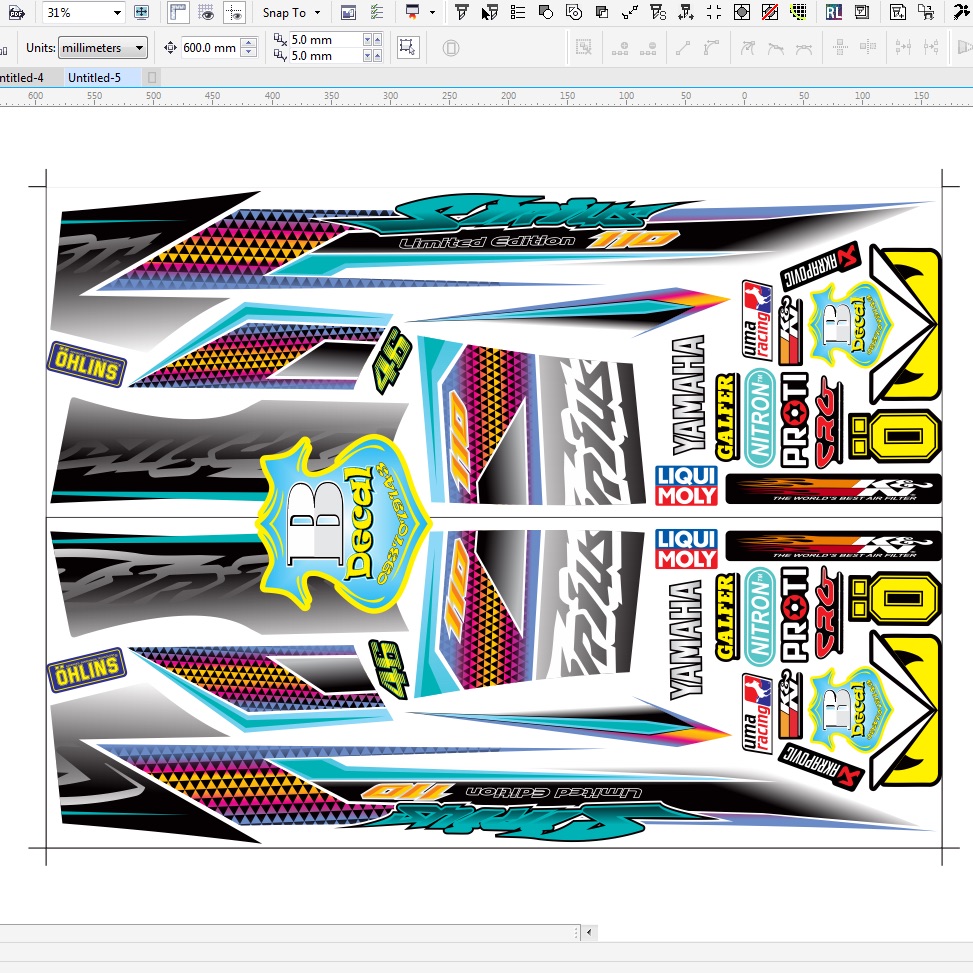Click the duplicate distance Y field
This screenshot has width=973, height=973.
tap(326, 56)
